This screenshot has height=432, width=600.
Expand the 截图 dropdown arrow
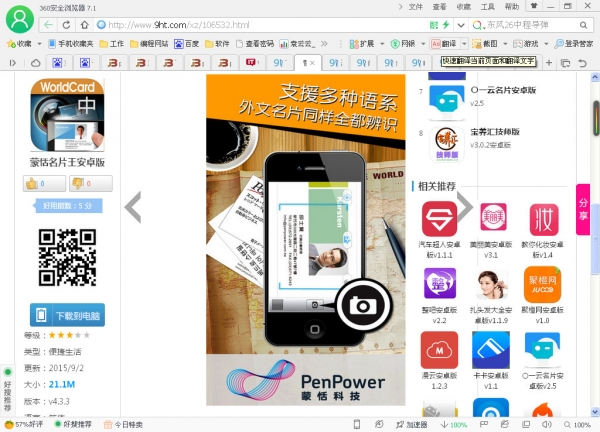[505, 44]
